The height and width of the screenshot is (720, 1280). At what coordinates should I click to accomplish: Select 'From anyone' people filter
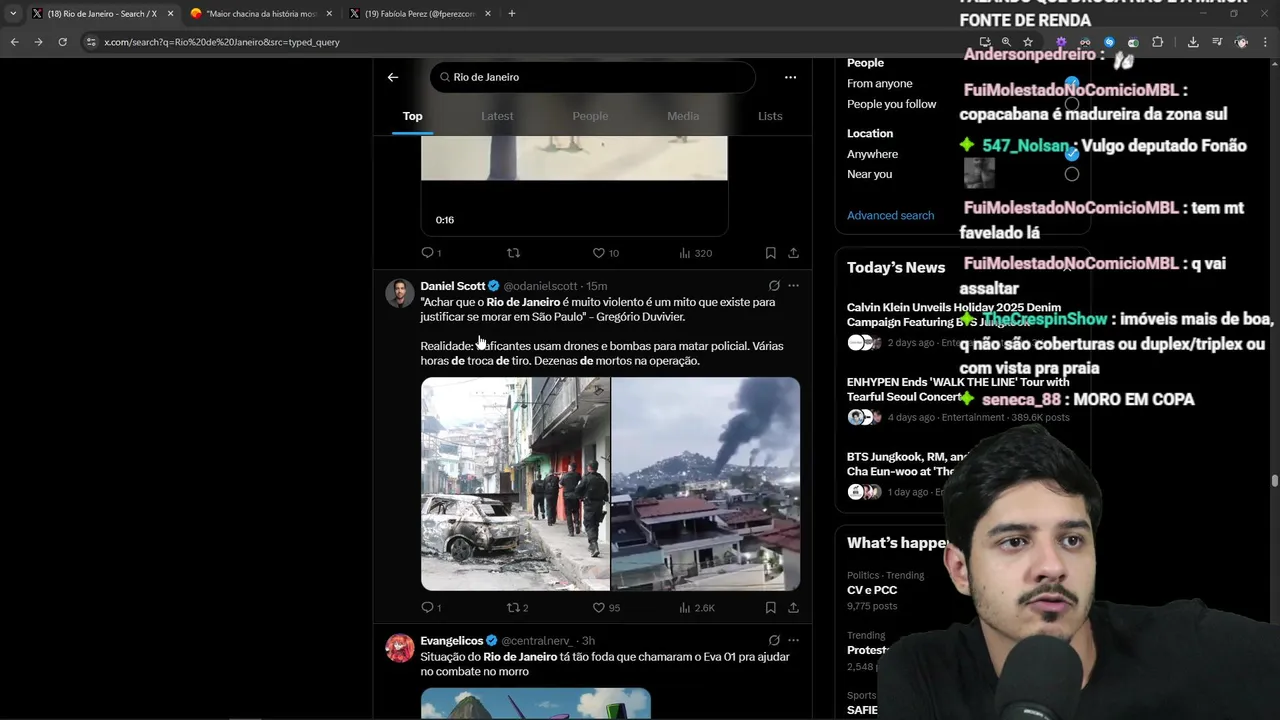[x=1072, y=84]
